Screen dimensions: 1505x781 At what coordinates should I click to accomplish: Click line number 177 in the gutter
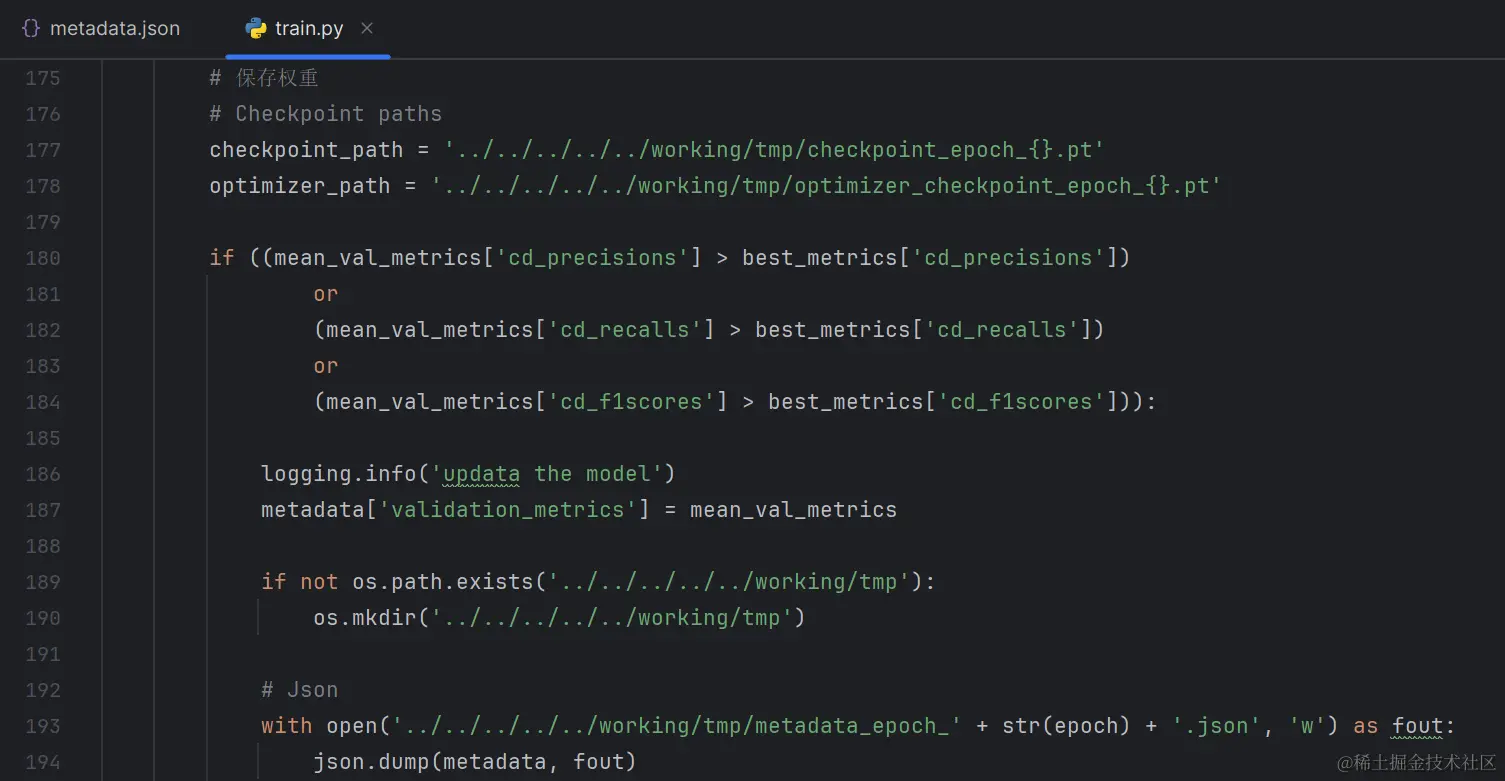(x=43, y=150)
